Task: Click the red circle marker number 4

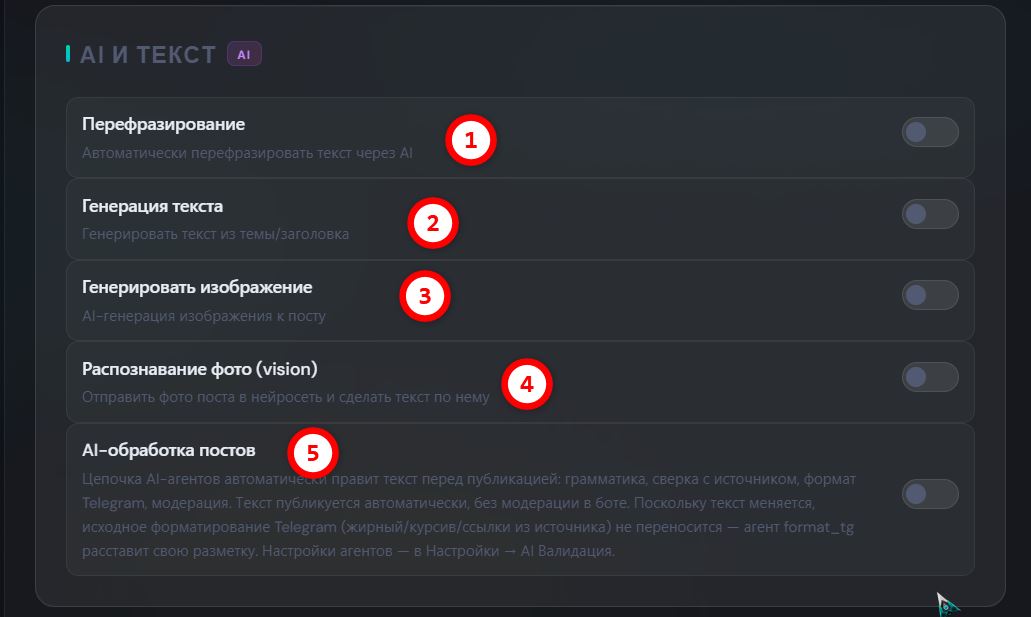Action: pyautogui.click(x=527, y=384)
